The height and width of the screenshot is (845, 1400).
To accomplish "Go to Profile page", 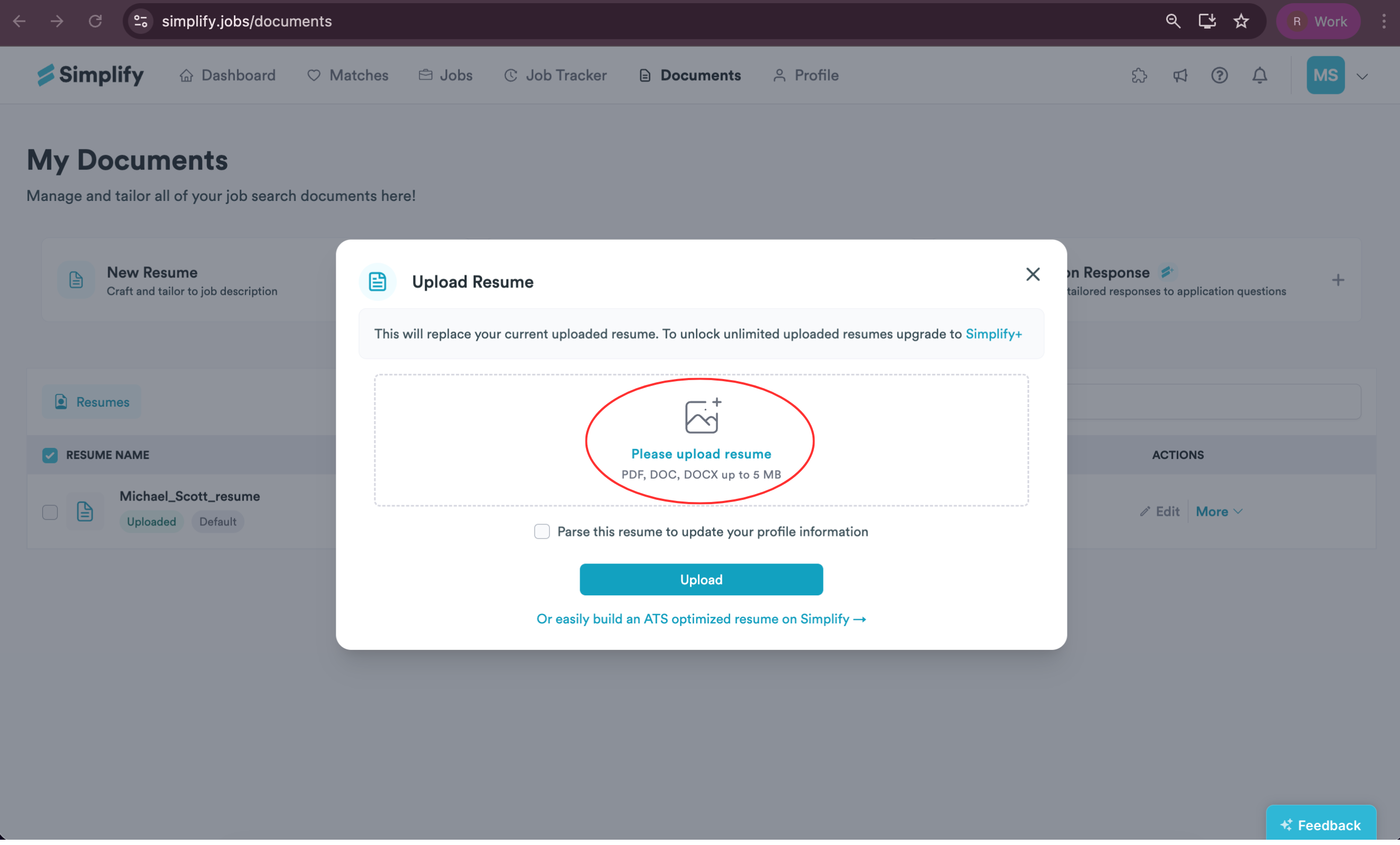I will pos(805,75).
